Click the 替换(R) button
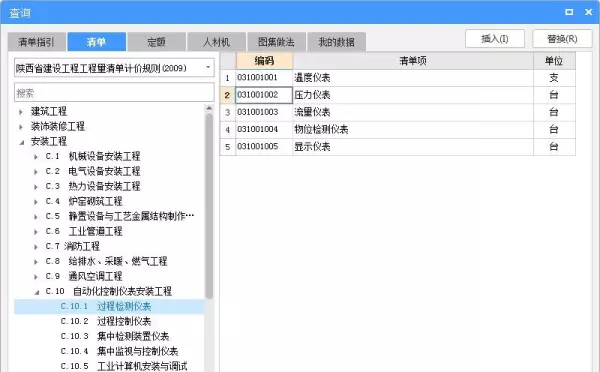This screenshot has height=372, width=600. [562, 39]
